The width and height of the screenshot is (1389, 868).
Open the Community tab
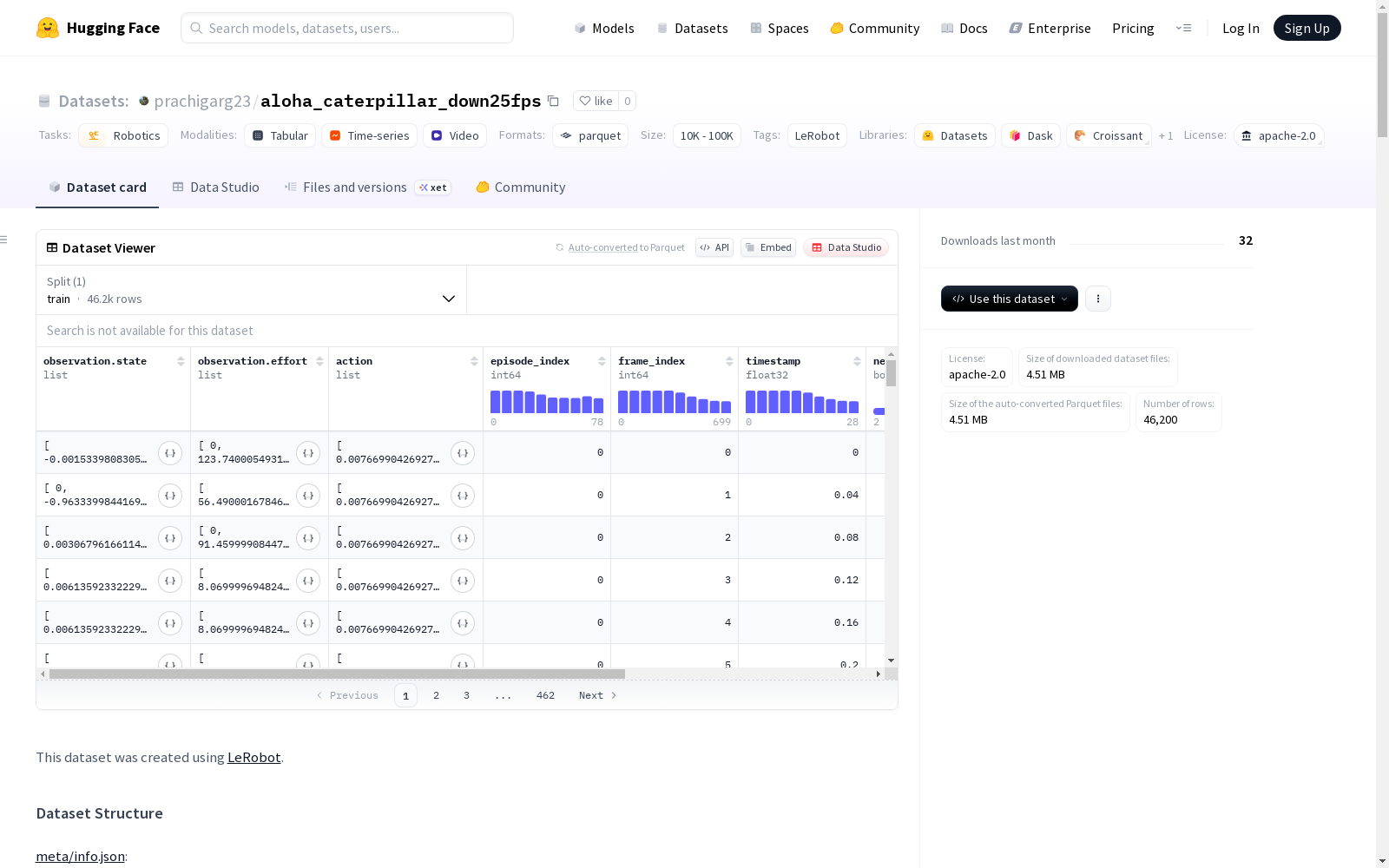point(521,187)
